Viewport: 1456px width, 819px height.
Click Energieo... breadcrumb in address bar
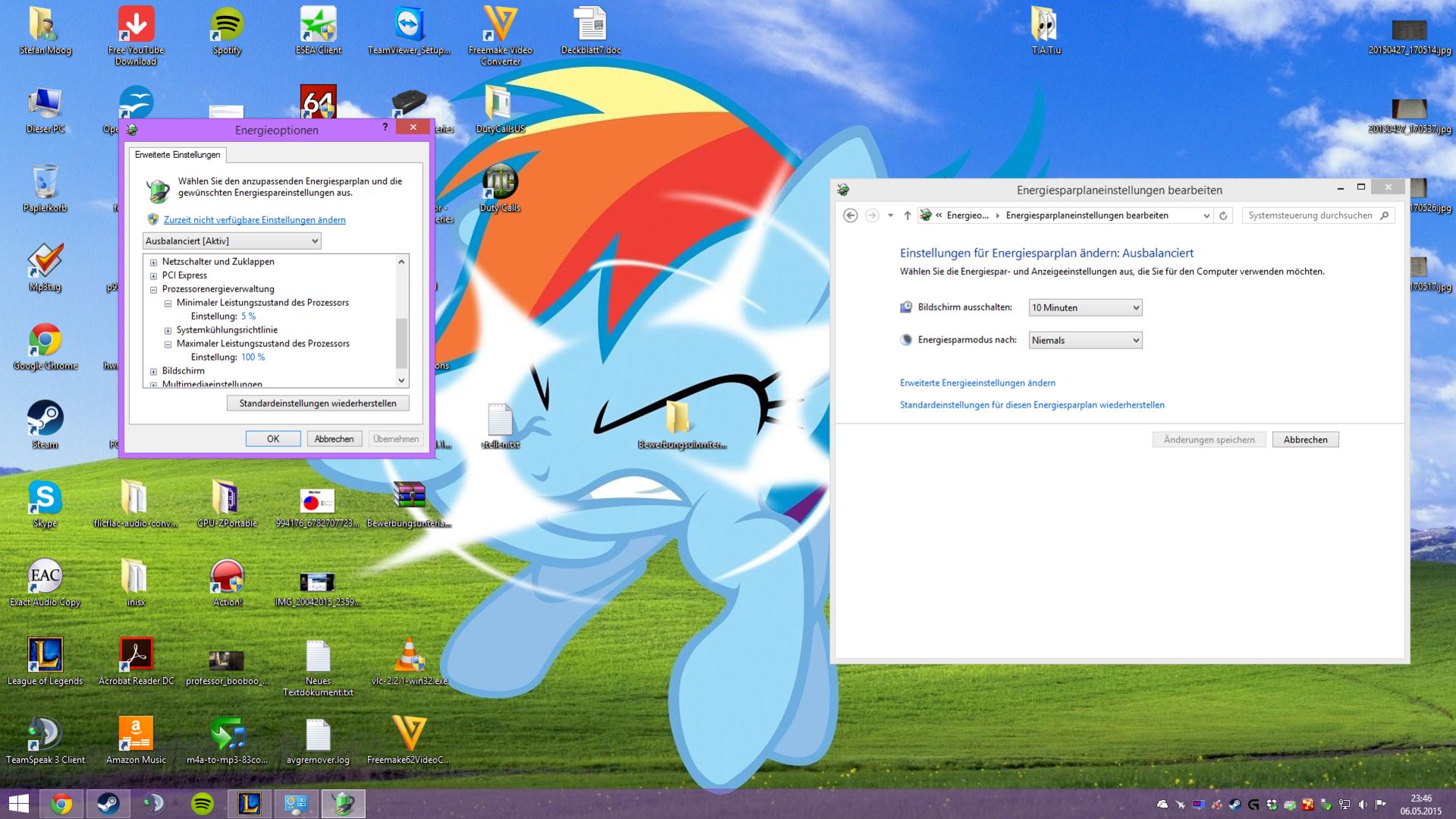coord(967,216)
